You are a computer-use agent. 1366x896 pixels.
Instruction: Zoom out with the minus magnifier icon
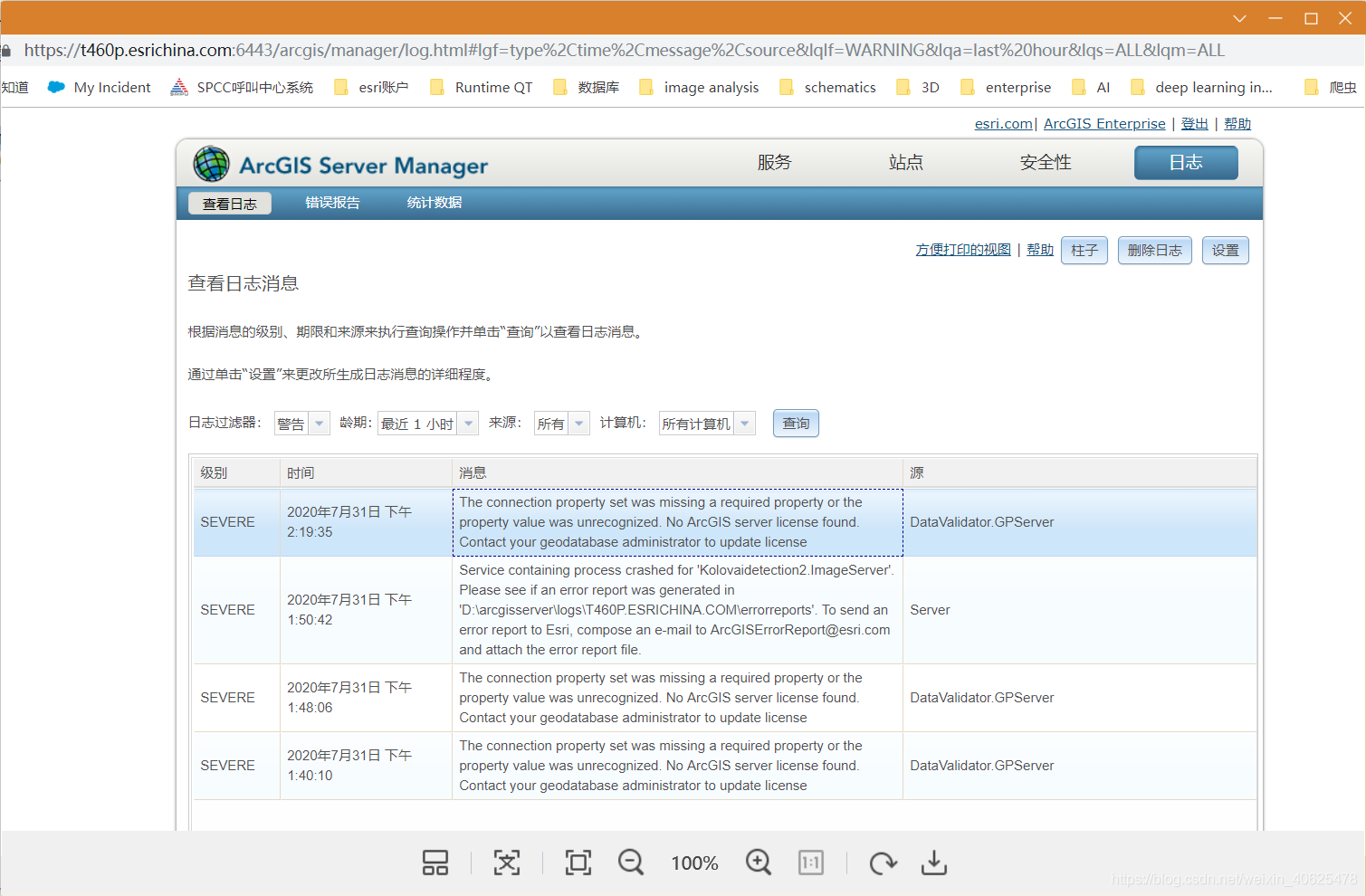click(631, 863)
